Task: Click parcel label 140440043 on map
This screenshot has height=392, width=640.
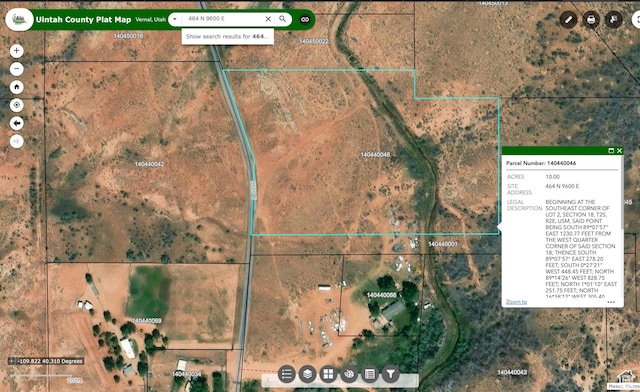Action: click(x=512, y=372)
